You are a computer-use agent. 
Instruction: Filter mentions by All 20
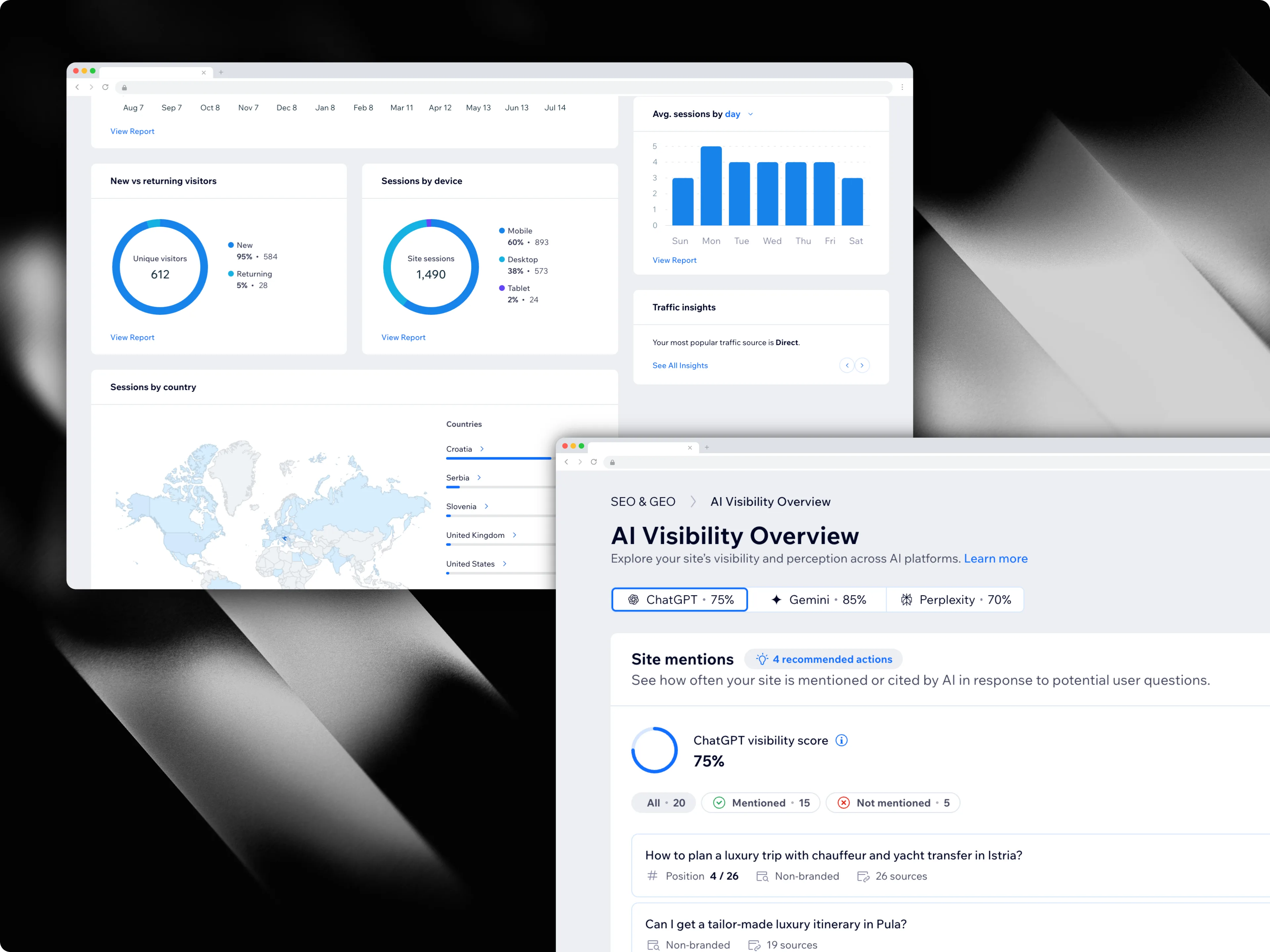(664, 803)
